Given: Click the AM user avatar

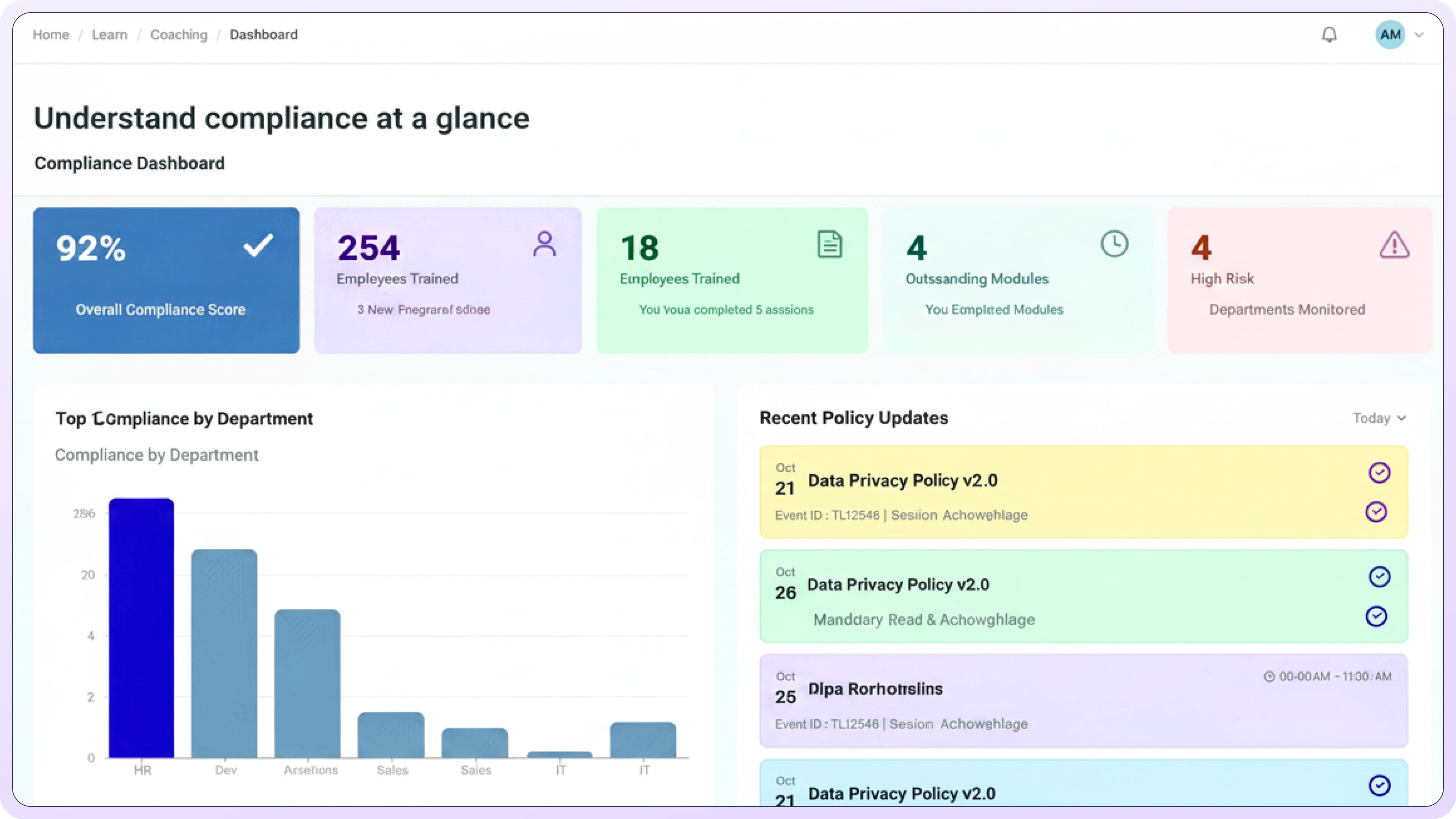Looking at the screenshot, I should pos(1390,35).
